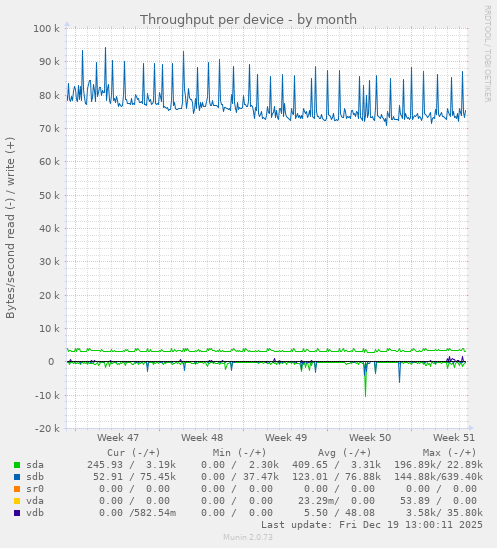Click the 'Week 48' x-axis label
The height and width of the screenshot is (548, 497).
point(202,438)
